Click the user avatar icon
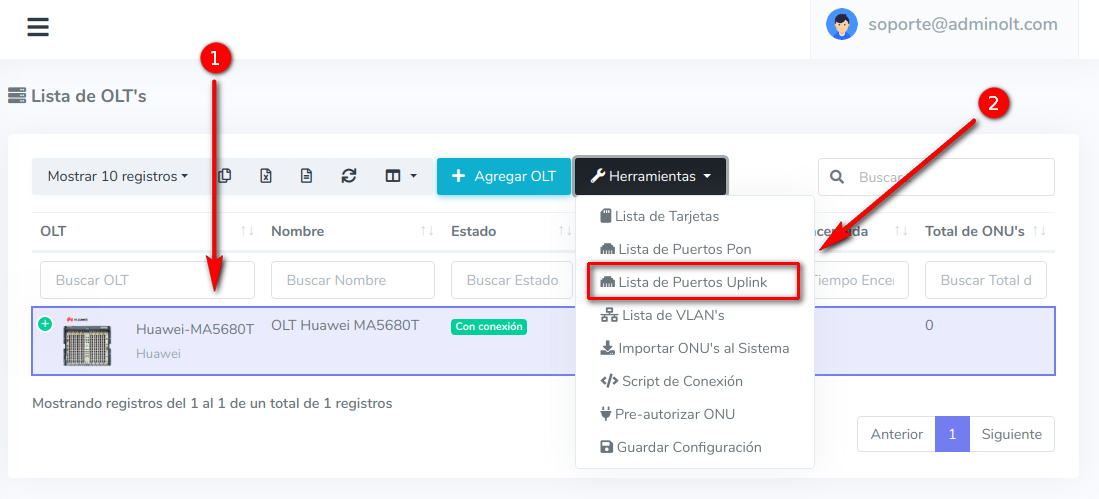The height and width of the screenshot is (499, 1099). tap(842, 25)
